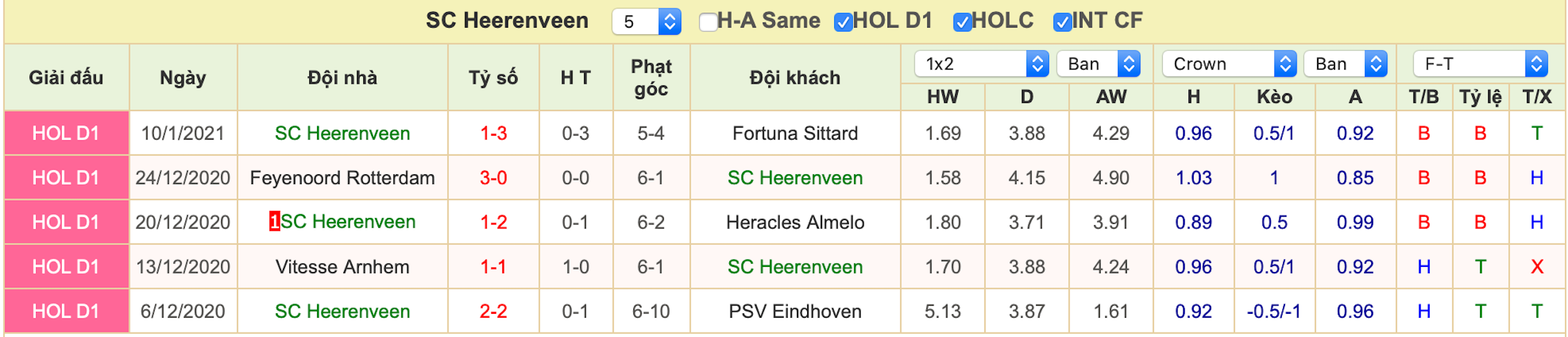The width and height of the screenshot is (1568, 337).
Task: Open the F-T period dropdown
Action: 1481,64
